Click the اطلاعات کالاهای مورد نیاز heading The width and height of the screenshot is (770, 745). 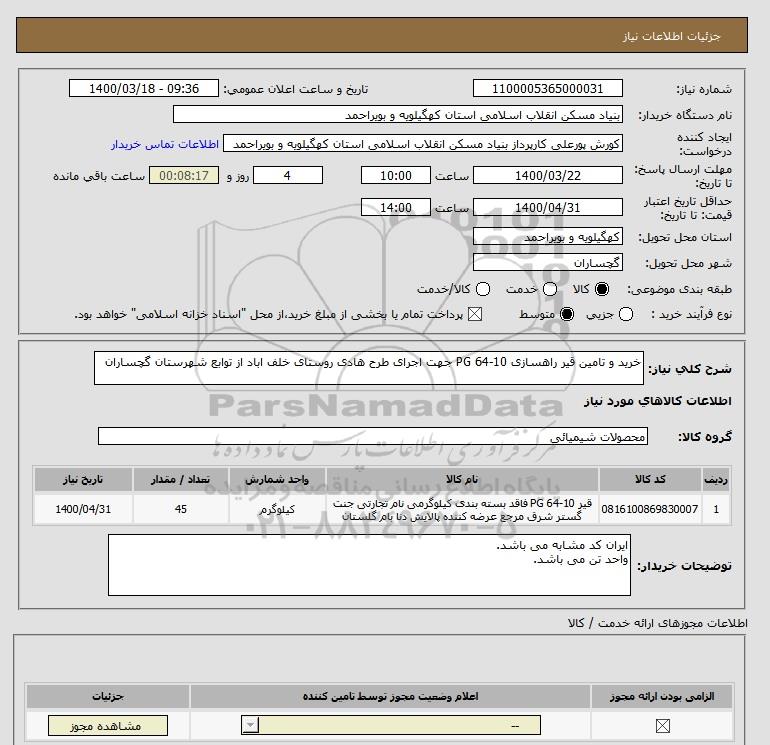658,401
